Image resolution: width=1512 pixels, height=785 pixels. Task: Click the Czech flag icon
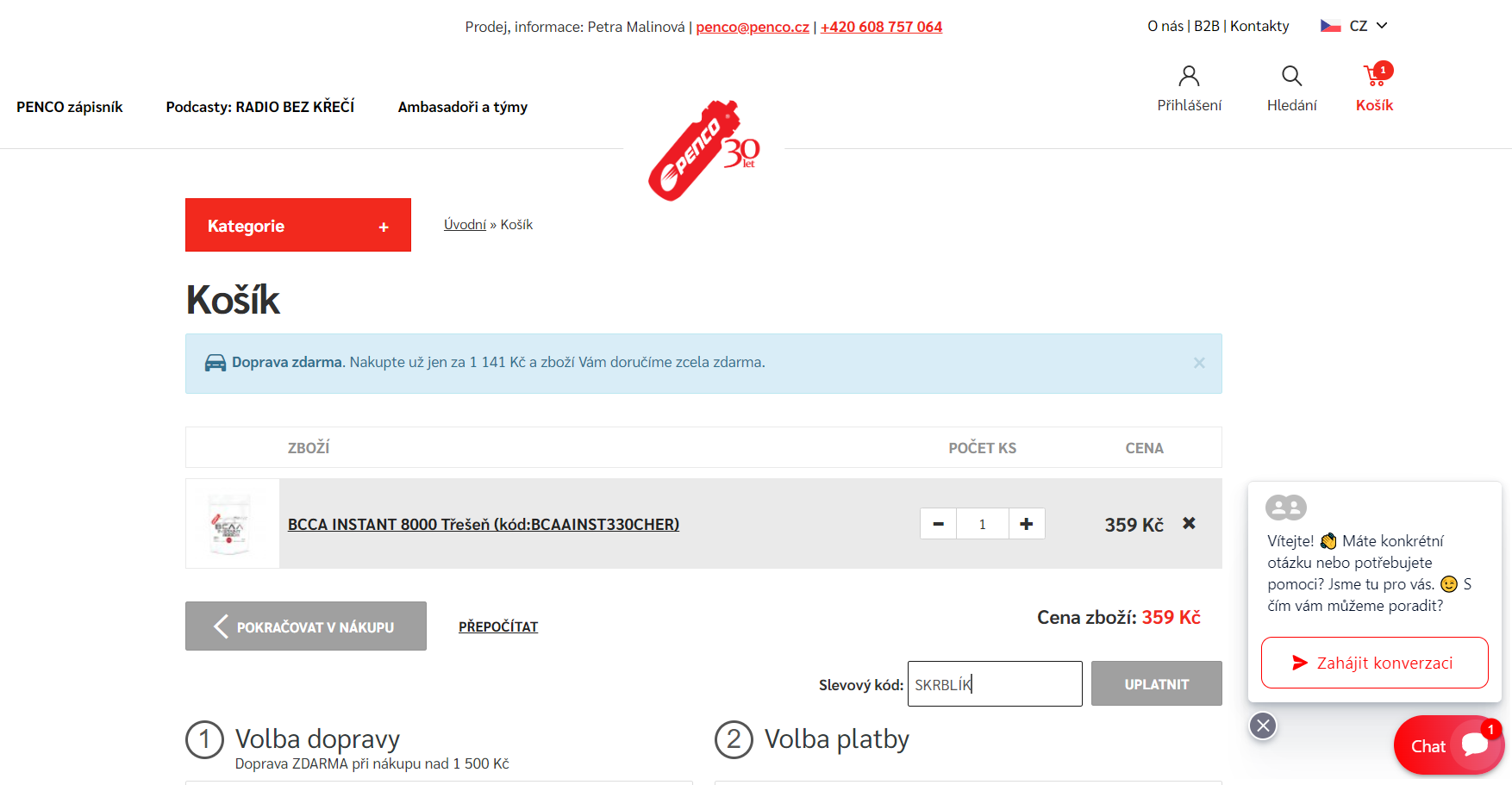pyautogui.click(x=1330, y=26)
